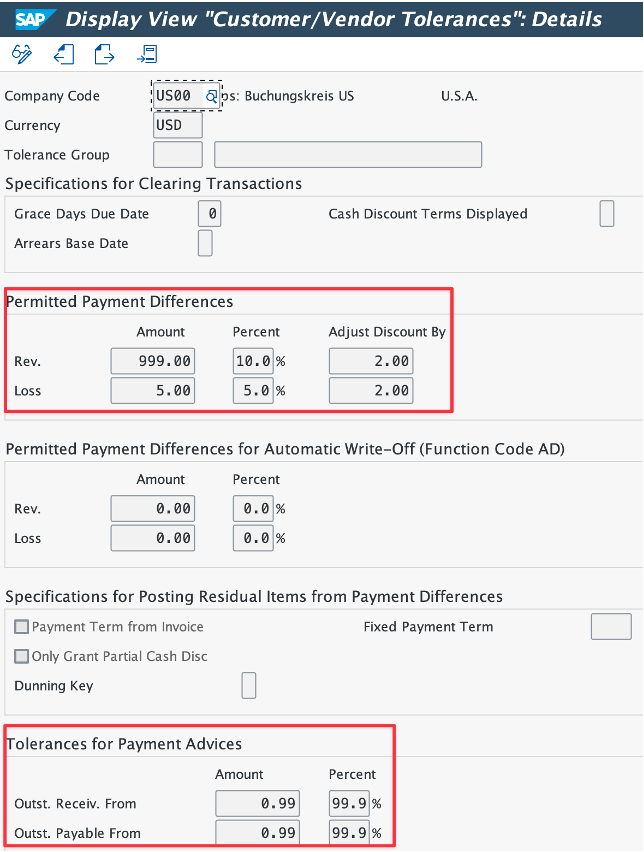The image size is (644, 852).
Task: Toggle Cash Discount Terms Displayed
Action: click(x=607, y=213)
